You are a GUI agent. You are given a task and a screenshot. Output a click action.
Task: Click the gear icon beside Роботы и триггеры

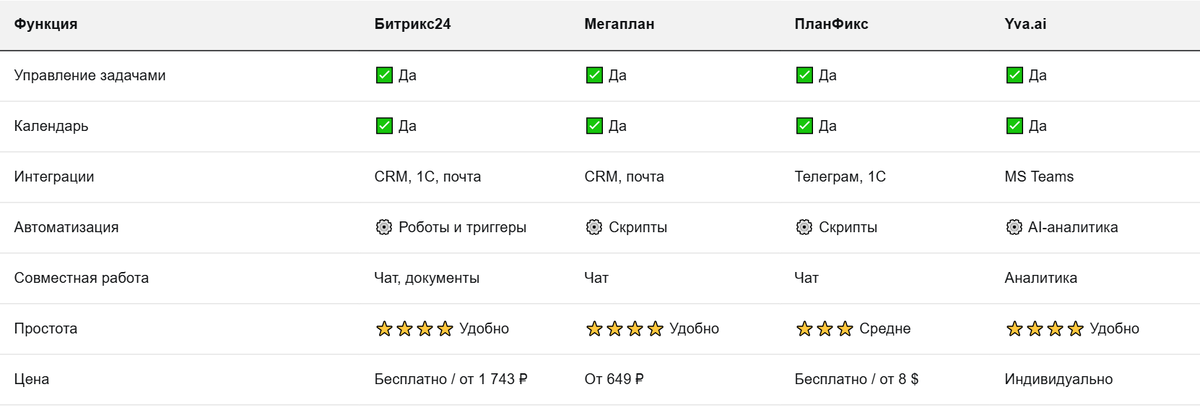click(x=384, y=227)
